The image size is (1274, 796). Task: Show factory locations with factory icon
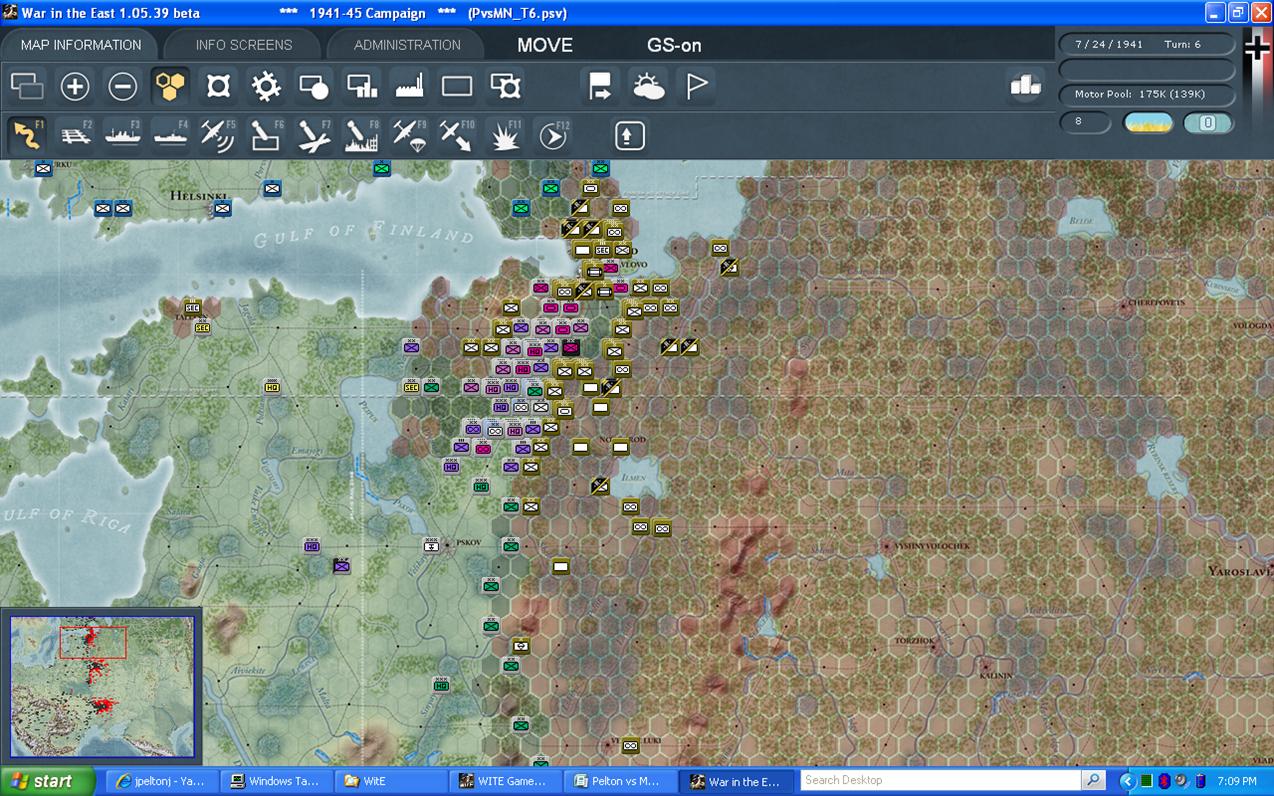[x=410, y=87]
